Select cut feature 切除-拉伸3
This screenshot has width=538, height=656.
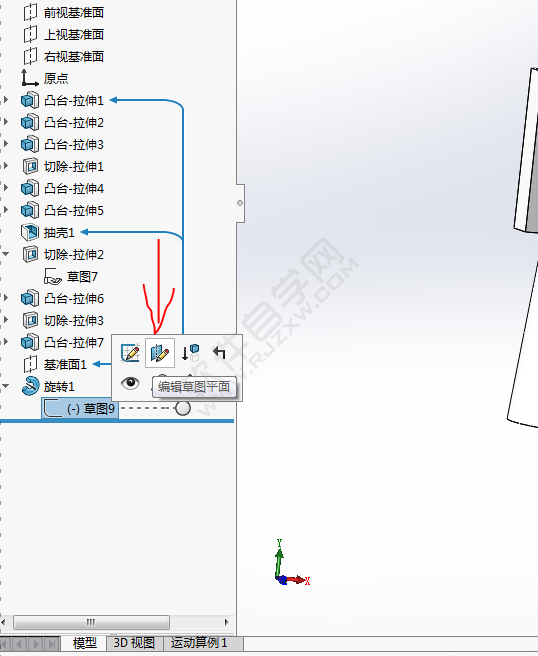pyautogui.click(x=74, y=320)
